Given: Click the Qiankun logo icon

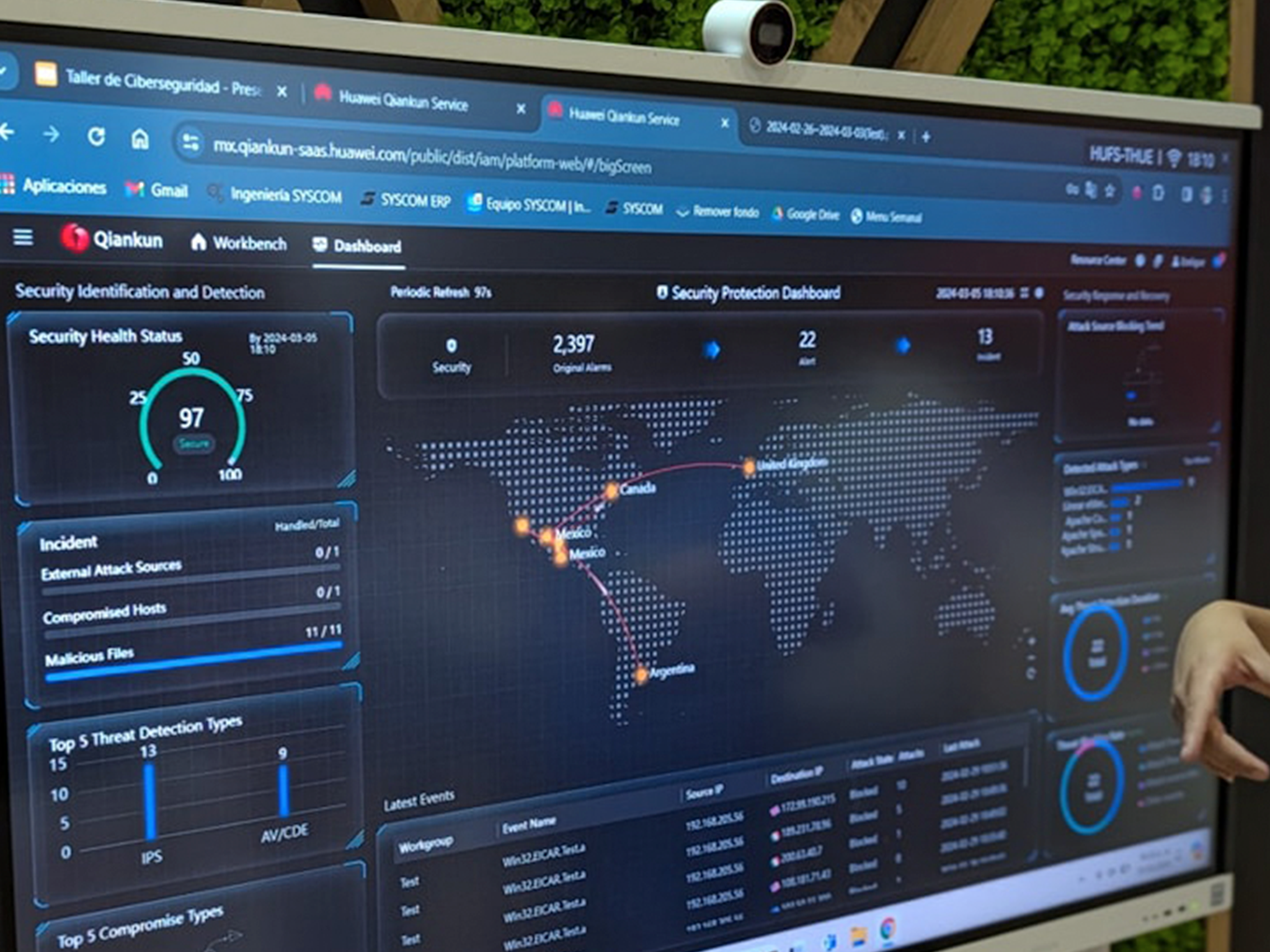Looking at the screenshot, I should [x=74, y=239].
